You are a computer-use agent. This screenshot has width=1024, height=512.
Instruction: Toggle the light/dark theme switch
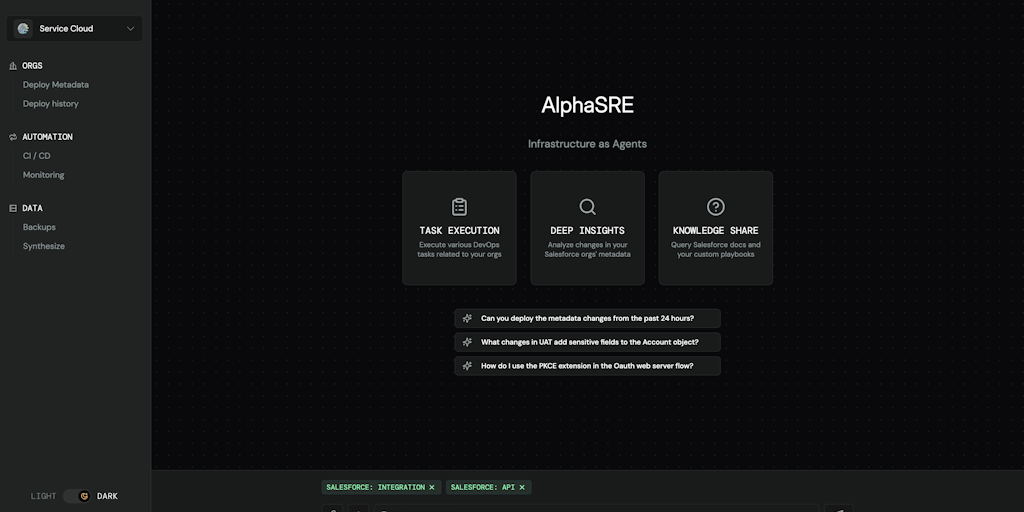coord(78,496)
